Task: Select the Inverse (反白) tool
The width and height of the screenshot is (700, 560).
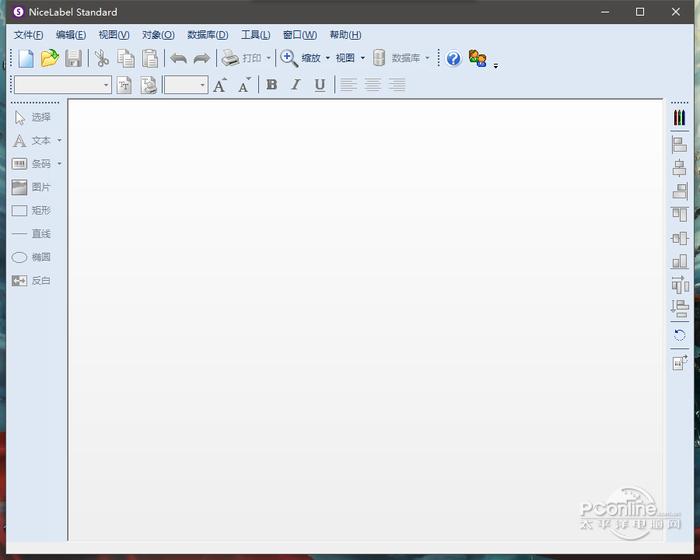Action: pyautogui.click(x=31, y=280)
